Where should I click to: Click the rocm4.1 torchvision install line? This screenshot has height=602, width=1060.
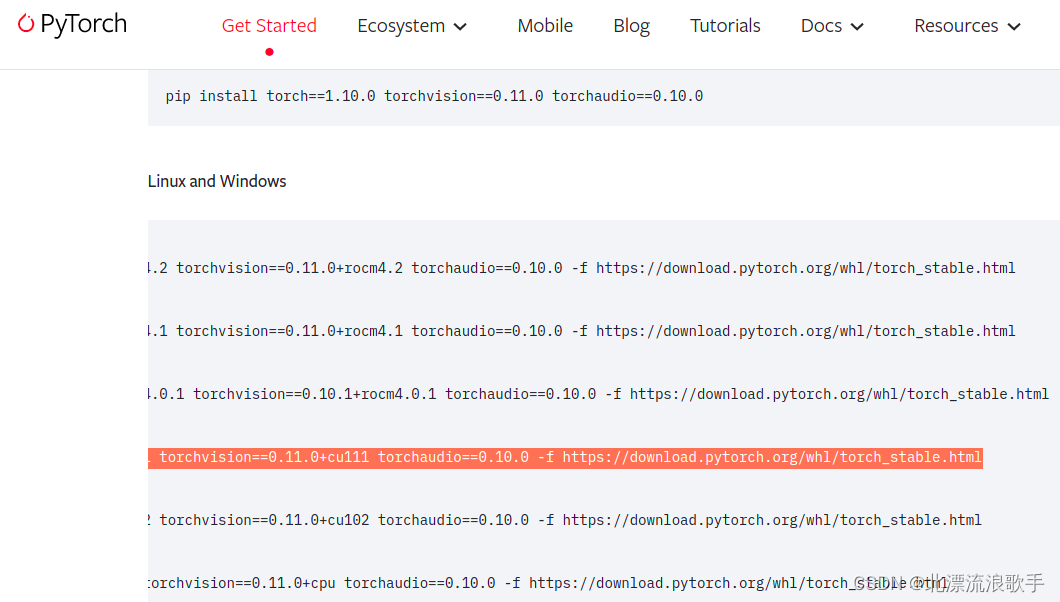[x=581, y=331]
